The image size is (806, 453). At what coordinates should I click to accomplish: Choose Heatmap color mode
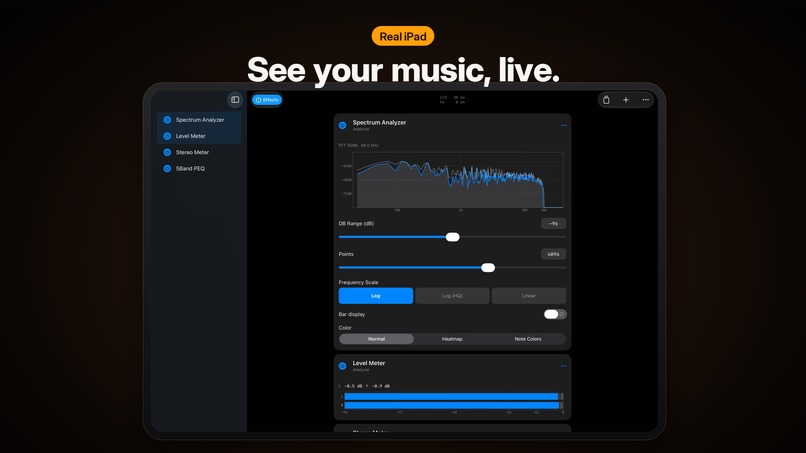(452, 339)
